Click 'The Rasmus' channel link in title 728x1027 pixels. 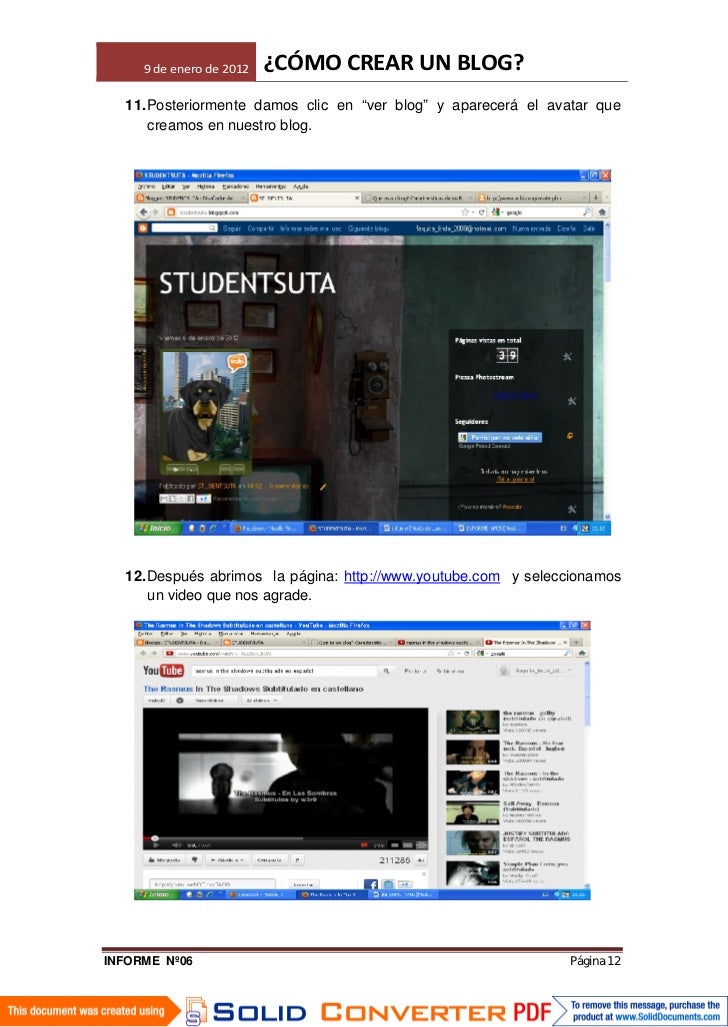168,689
